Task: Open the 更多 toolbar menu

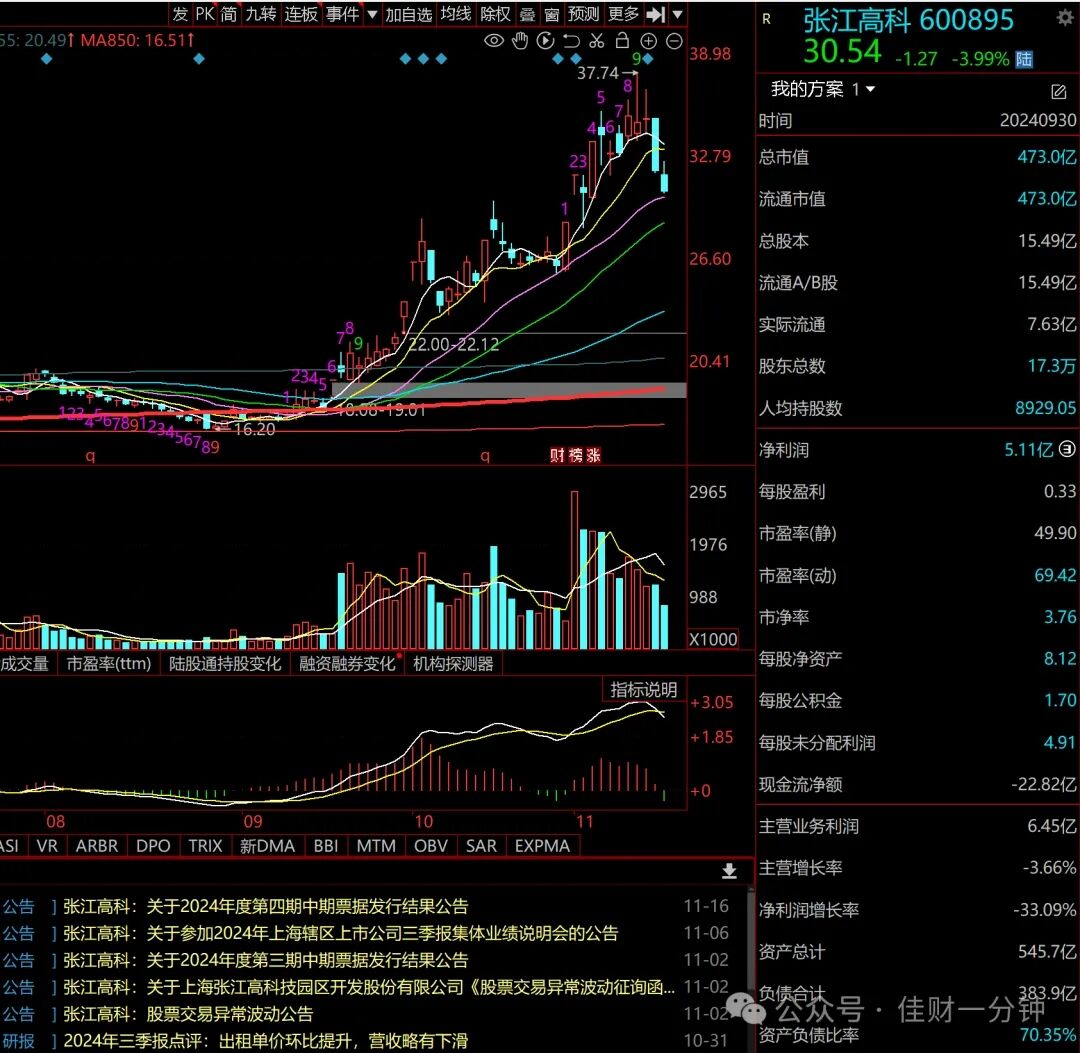Action: click(624, 14)
